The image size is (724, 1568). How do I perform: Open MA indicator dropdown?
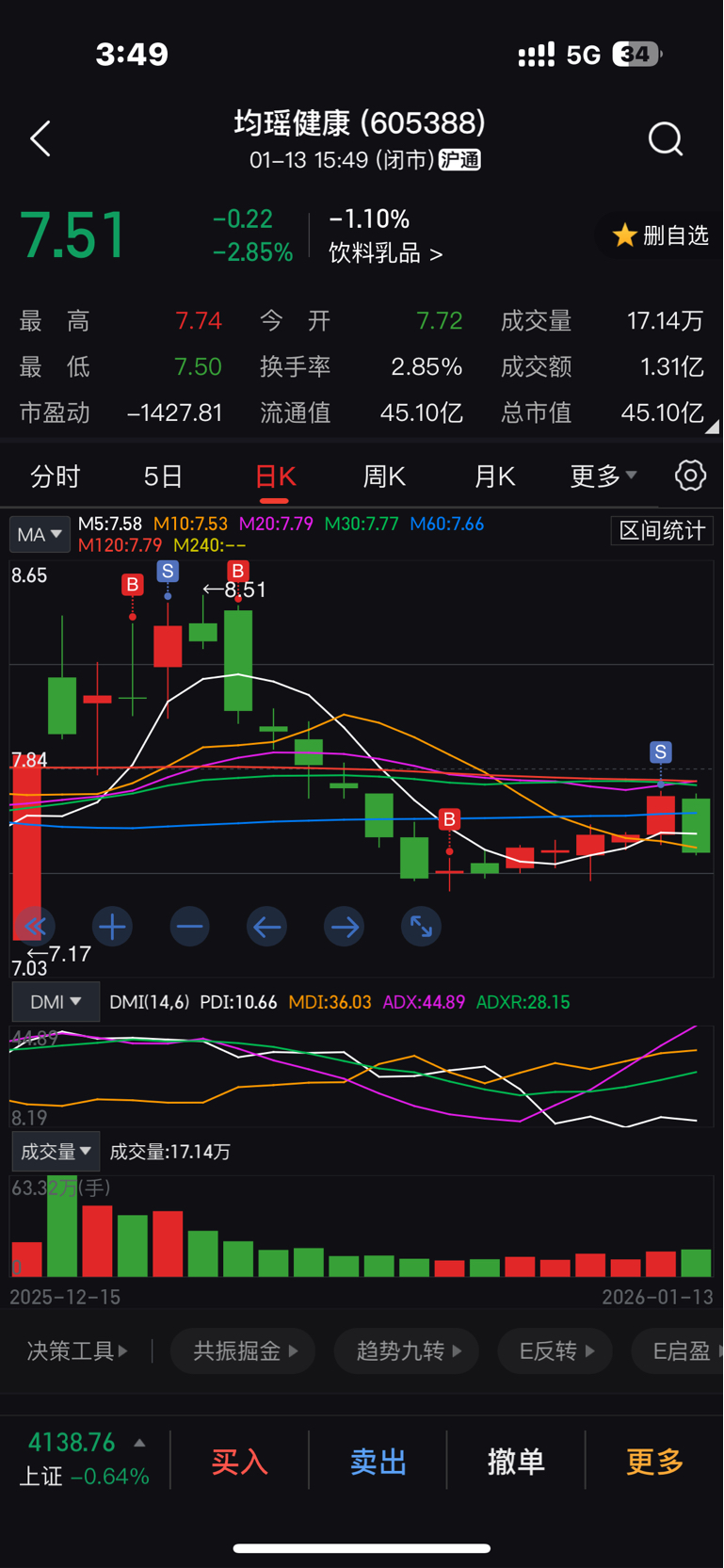click(40, 534)
